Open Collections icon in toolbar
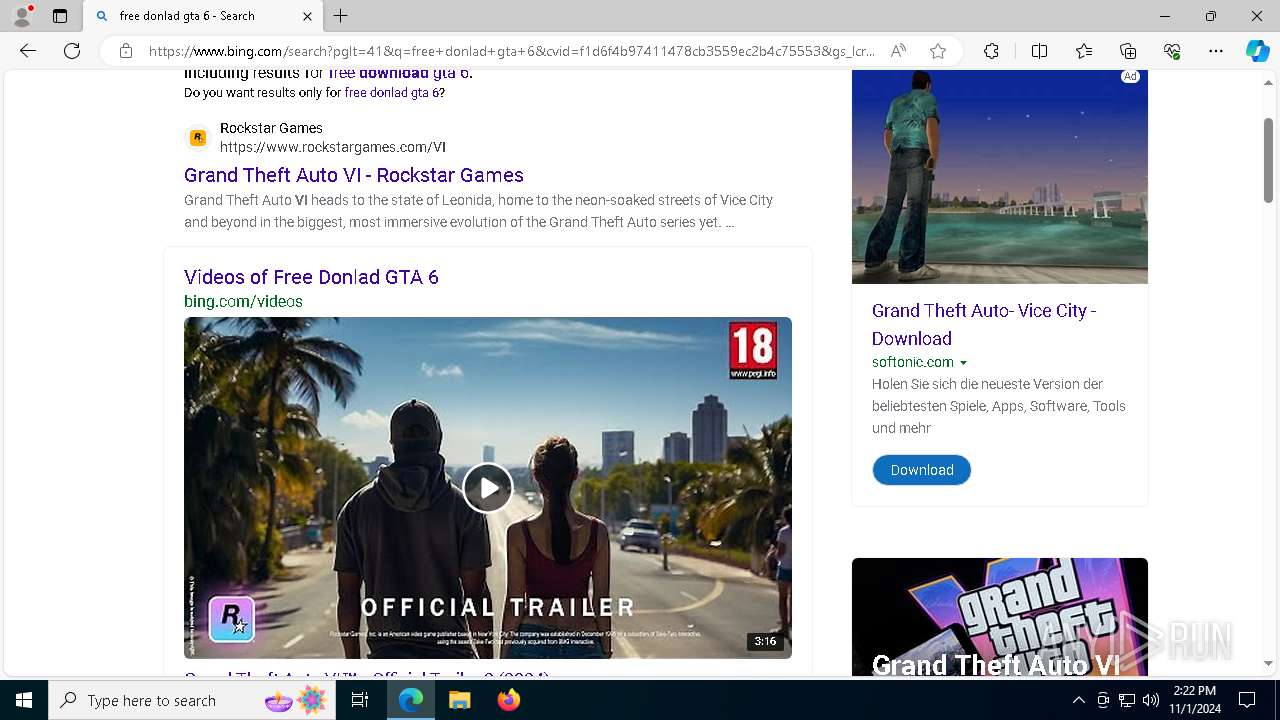Image resolution: width=1280 pixels, height=720 pixels. coord(1128,51)
